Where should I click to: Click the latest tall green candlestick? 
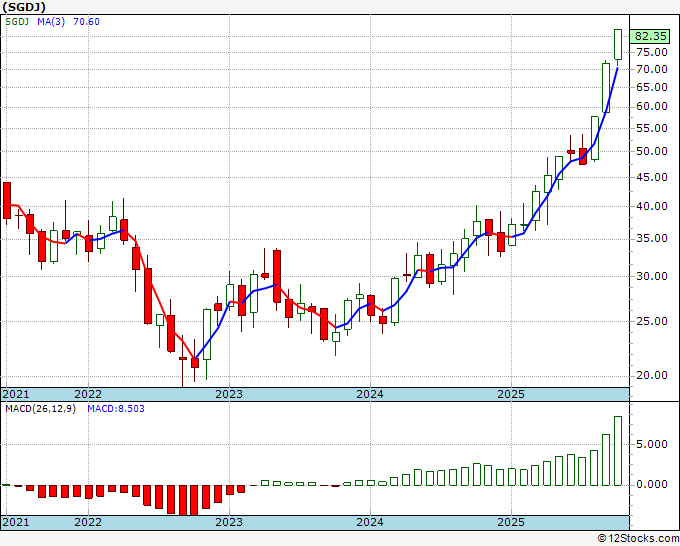coord(618,45)
